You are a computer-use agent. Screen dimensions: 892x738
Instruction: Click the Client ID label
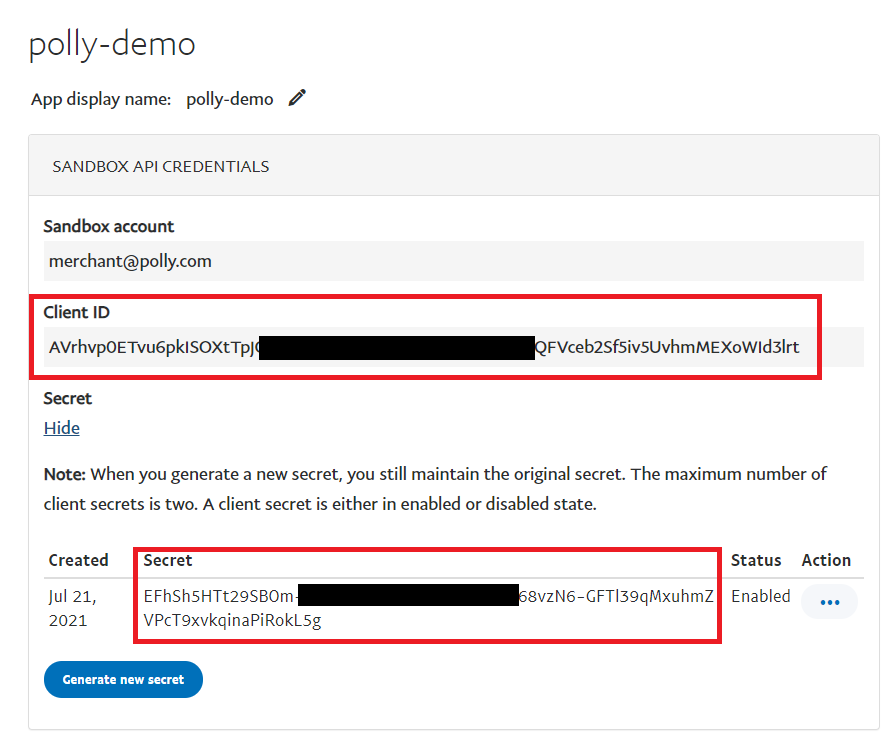(x=77, y=313)
